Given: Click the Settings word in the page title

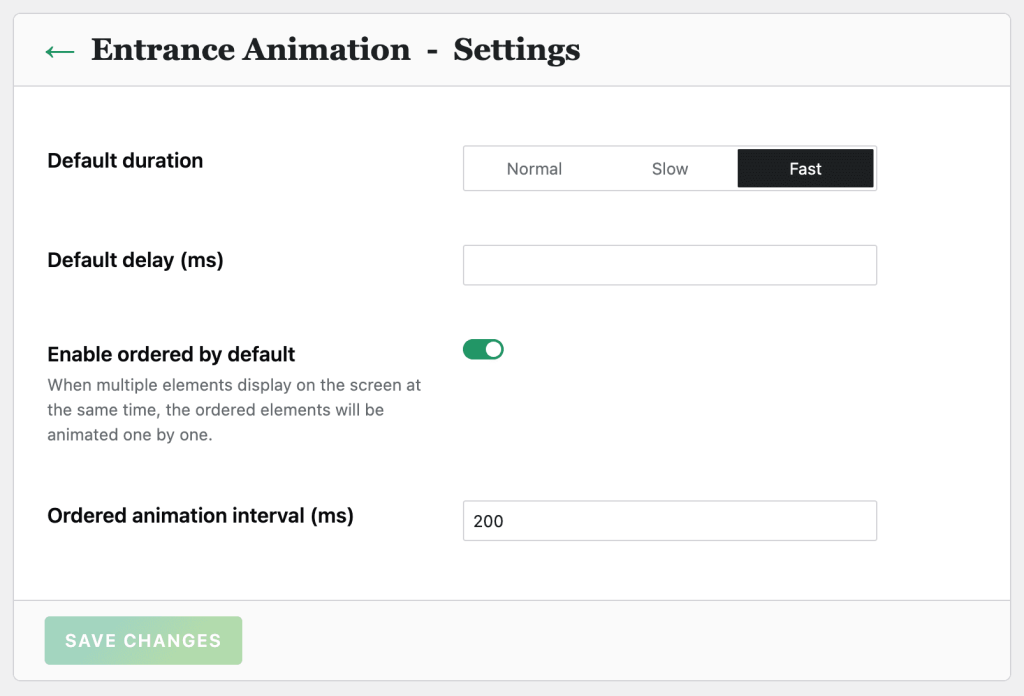Looking at the screenshot, I should point(516,50).
